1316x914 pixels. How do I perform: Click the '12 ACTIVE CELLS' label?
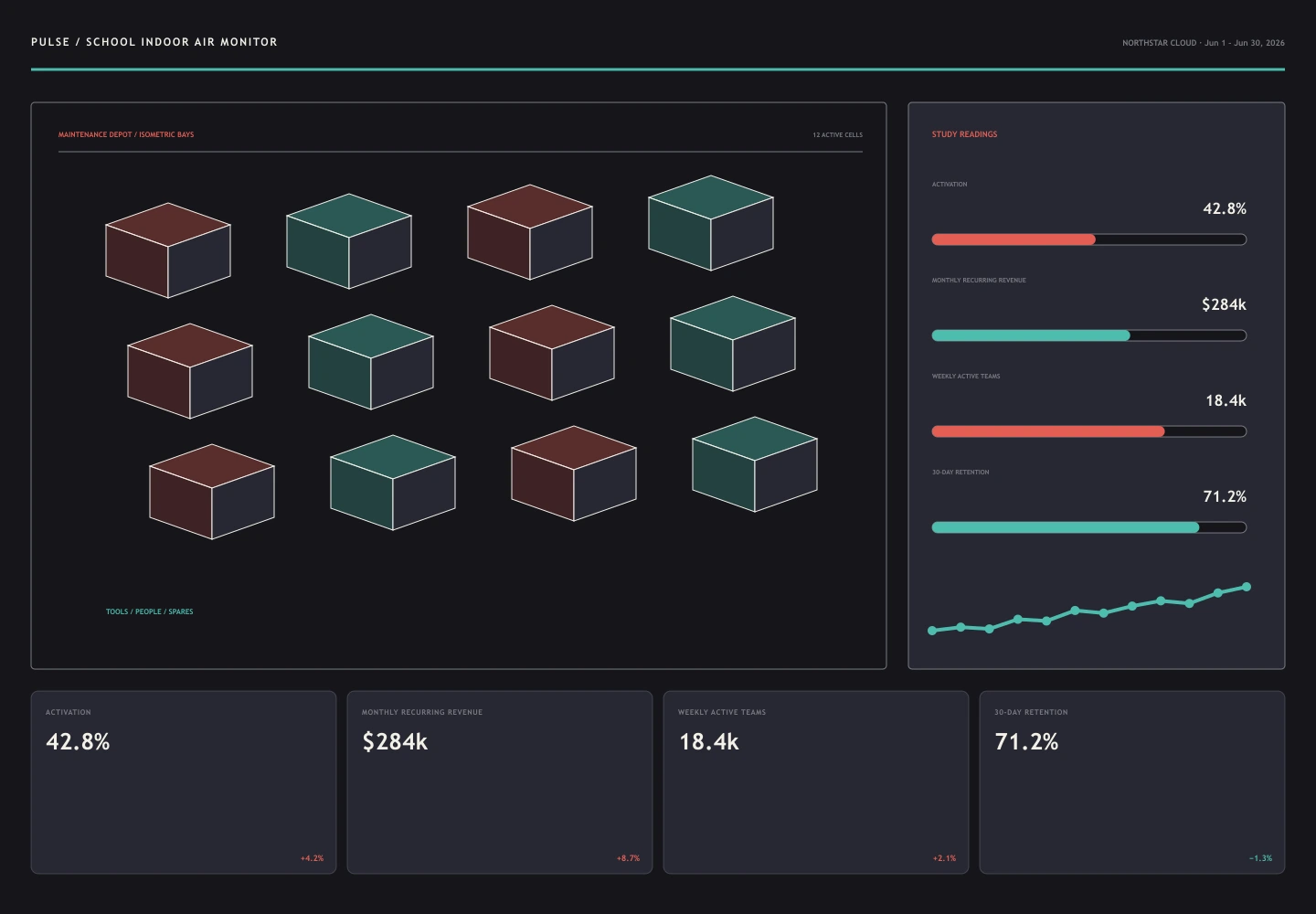click(838, 135)
